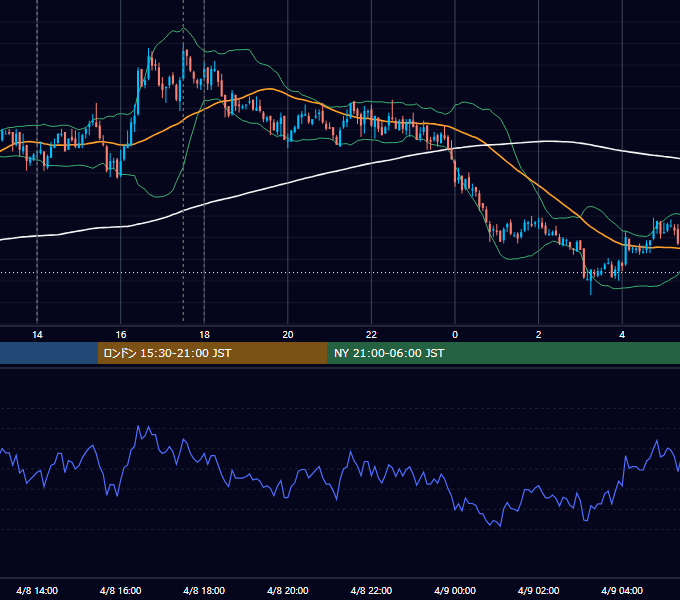Viewport: 680px width, 600px height.
Task: Select the ロンドン 15:30-21:00 JST session bar
Action: (212, 353)
